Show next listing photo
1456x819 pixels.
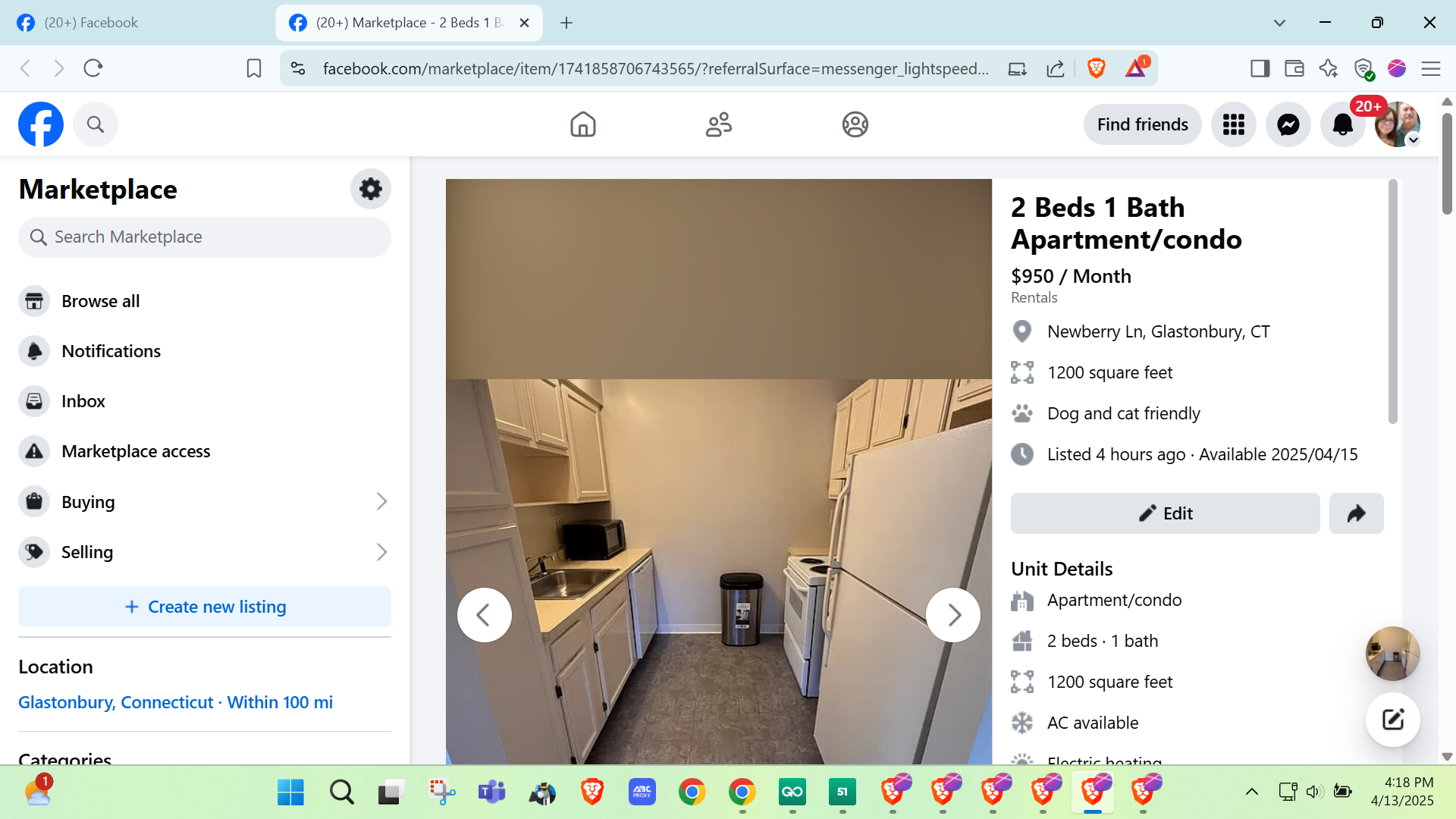click(x=953, y=615)
